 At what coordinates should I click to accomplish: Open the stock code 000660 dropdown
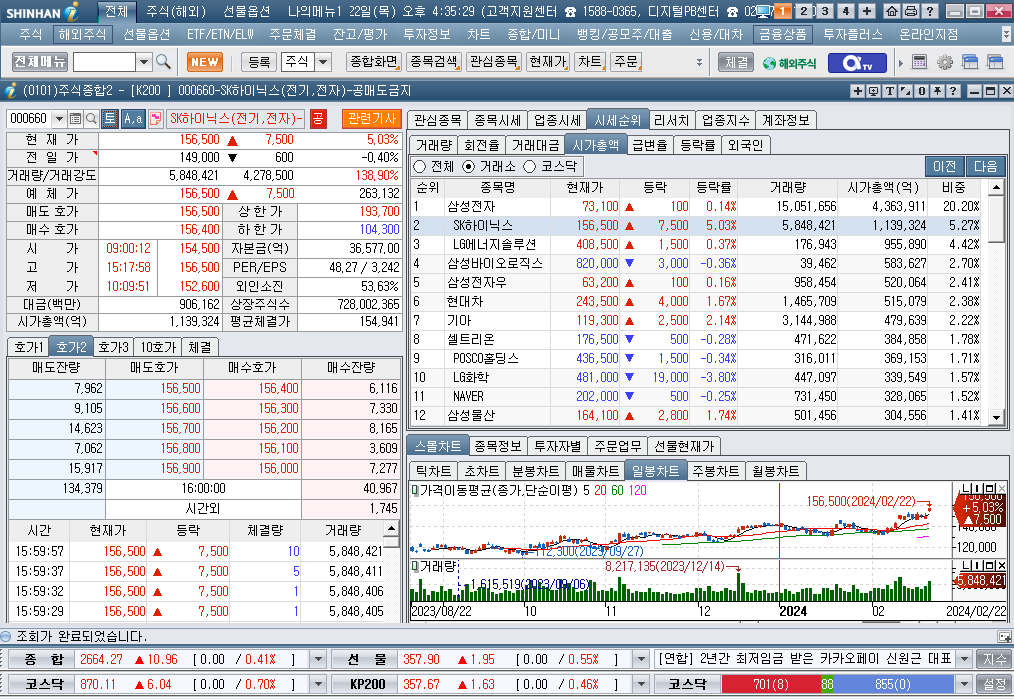pyautogui.click(x=59, y=118)
